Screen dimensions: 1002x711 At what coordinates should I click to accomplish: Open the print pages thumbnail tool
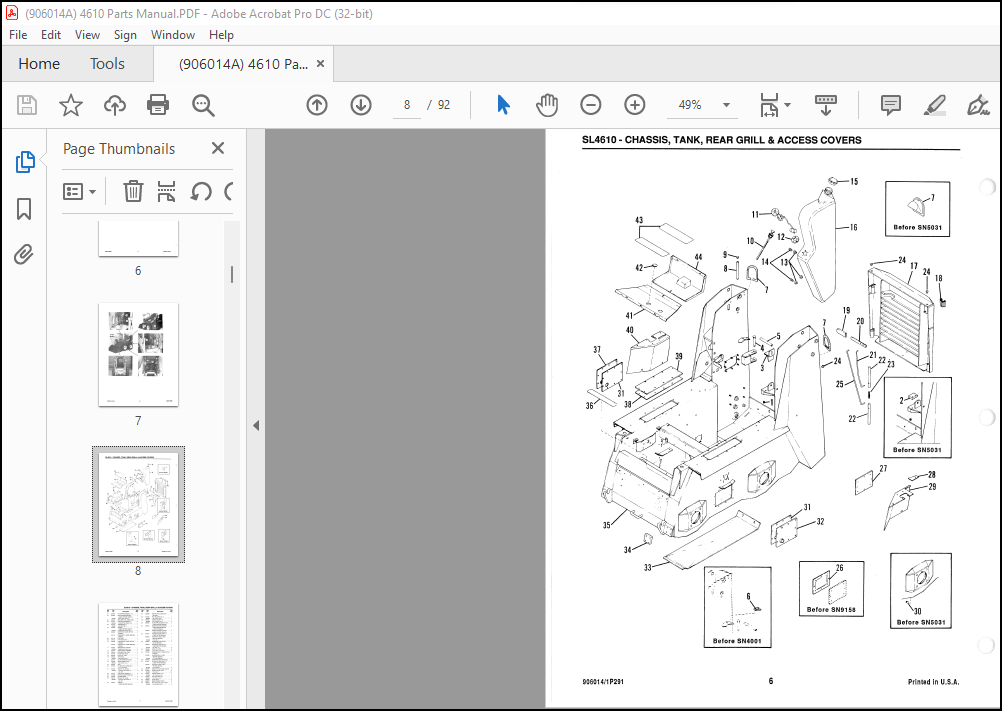pyautogui.click(x=166, y=191)
